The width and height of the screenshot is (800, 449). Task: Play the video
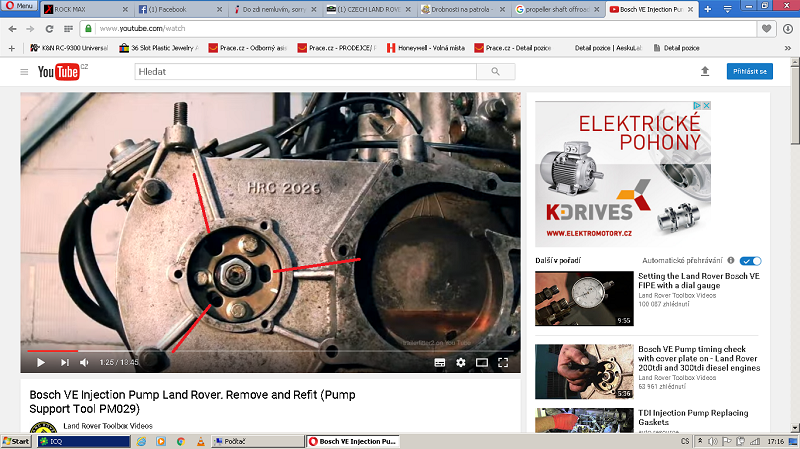click(x=41, y=362)
